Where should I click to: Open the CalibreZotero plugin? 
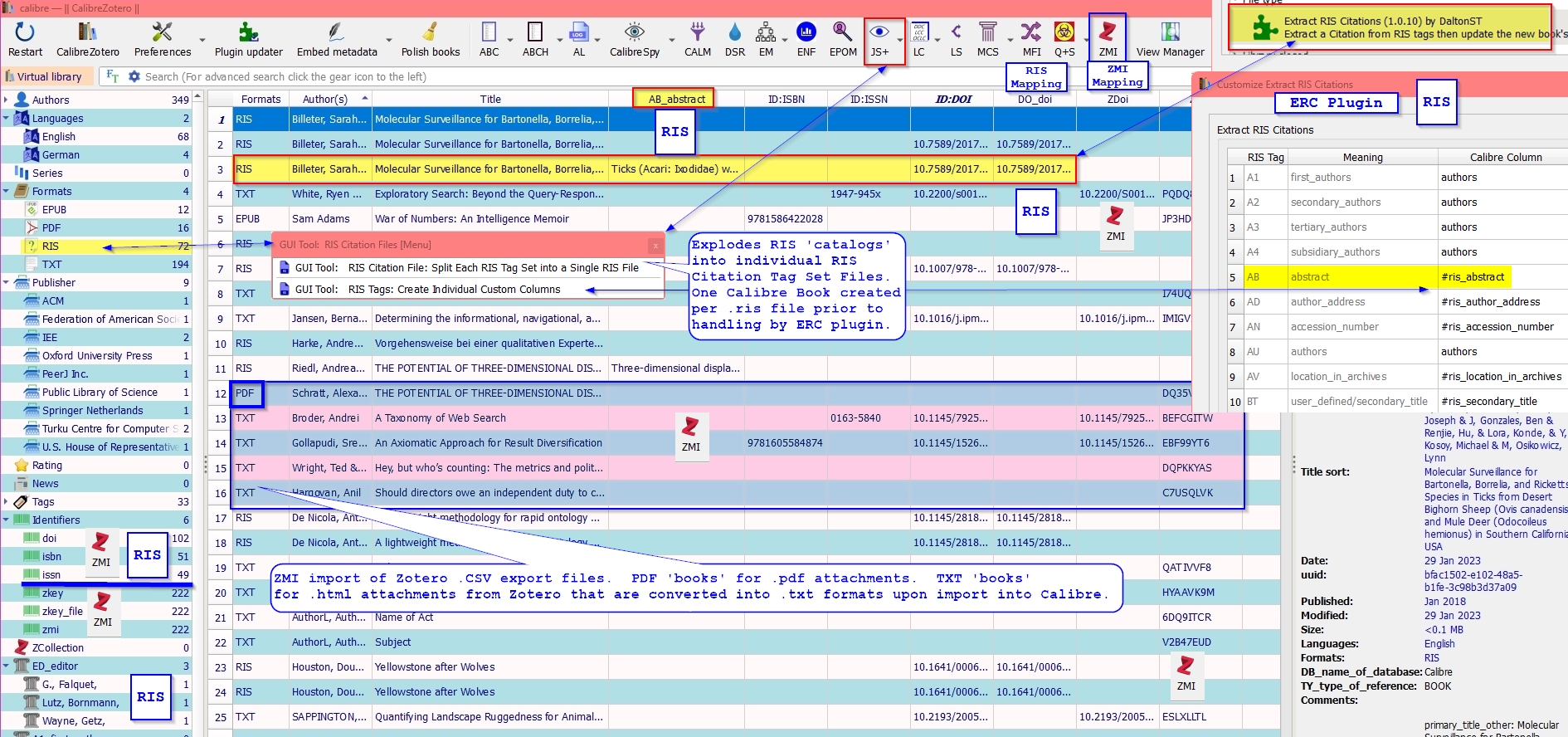coord(87,33)
